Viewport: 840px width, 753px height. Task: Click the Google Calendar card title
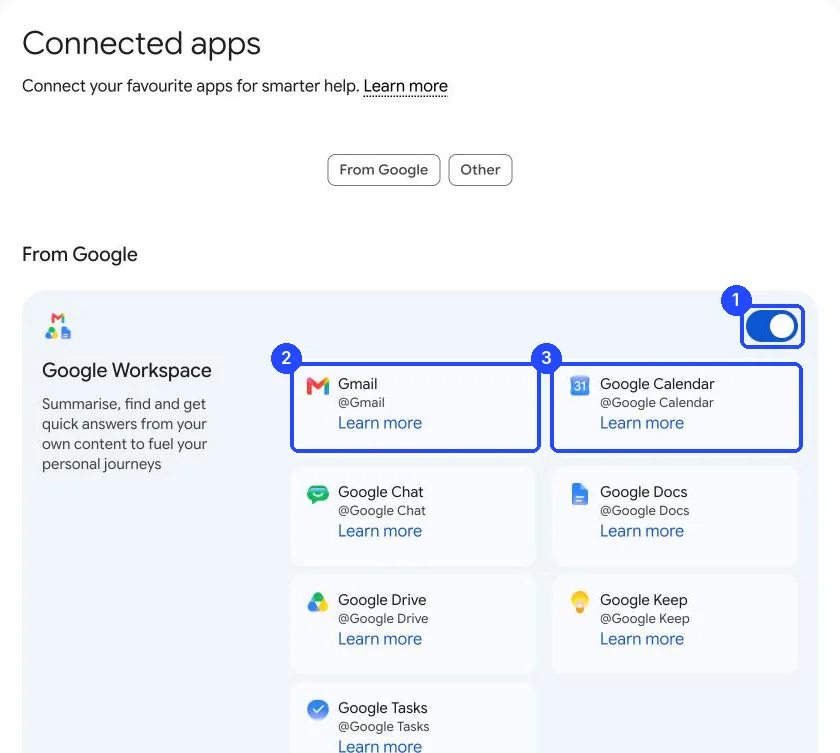pyautogui.click(x=657, y=384)
